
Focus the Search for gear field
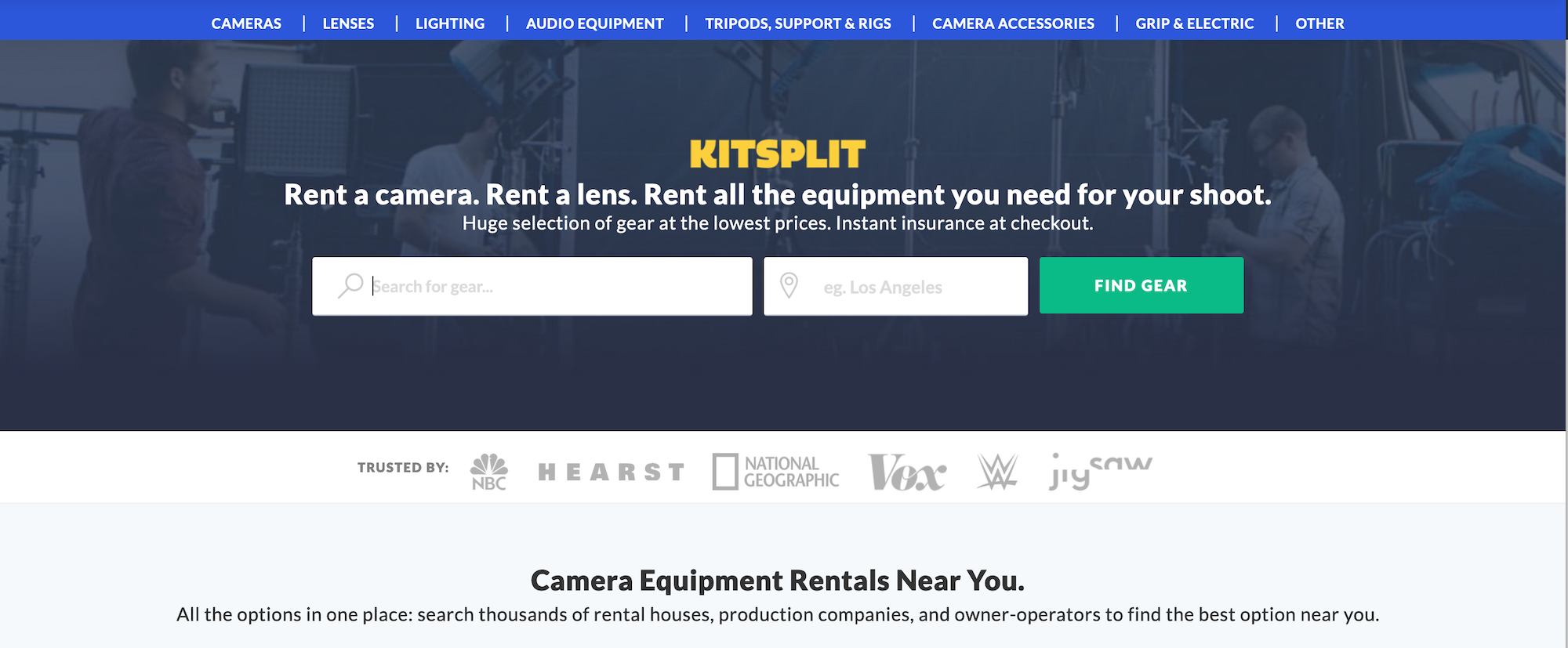click(x=532, y=286)
